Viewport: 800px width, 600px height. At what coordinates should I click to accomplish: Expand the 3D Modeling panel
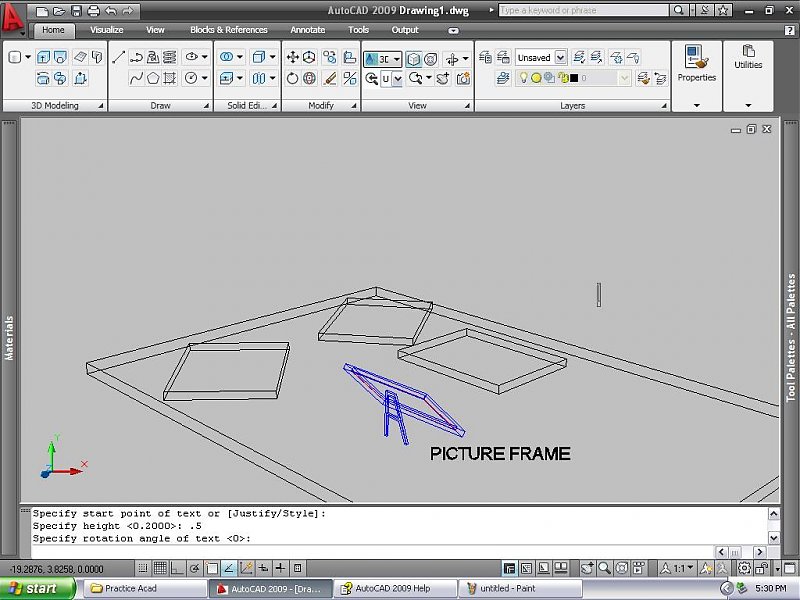coord(101,106)
